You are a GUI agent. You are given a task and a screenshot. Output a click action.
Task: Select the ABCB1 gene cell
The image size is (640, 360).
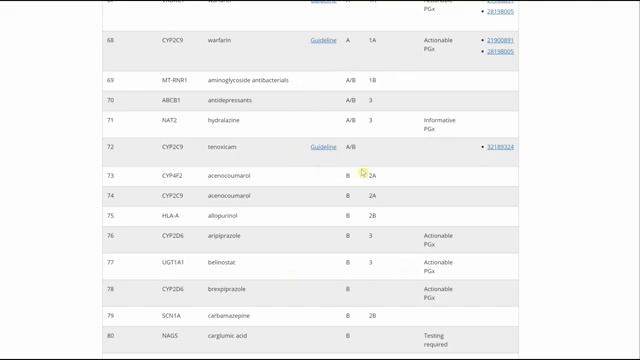tap(171, 100)
